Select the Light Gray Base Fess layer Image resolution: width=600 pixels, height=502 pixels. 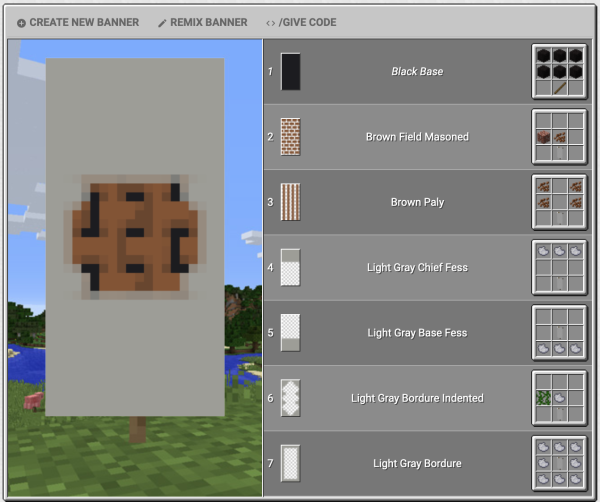point(416,333)
